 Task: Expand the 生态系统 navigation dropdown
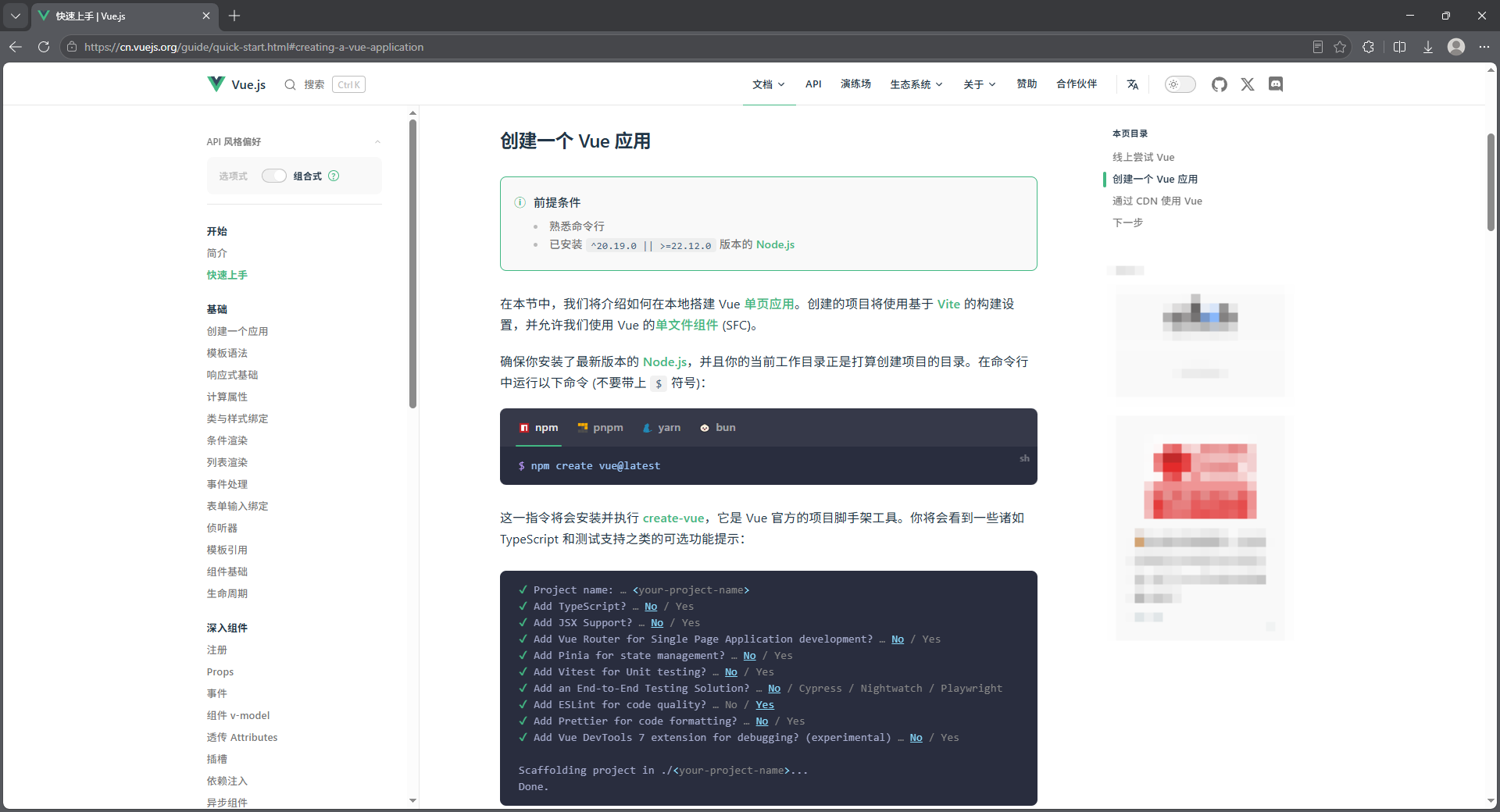click(x=916, y=84)
